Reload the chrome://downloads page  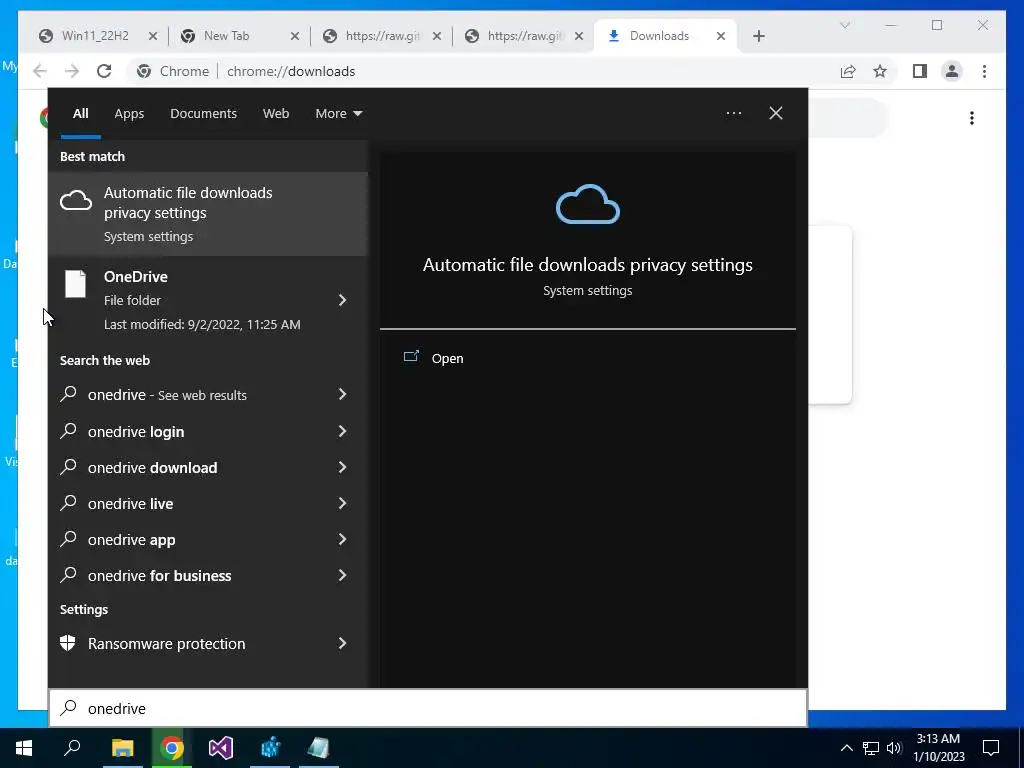coord(104,71)
